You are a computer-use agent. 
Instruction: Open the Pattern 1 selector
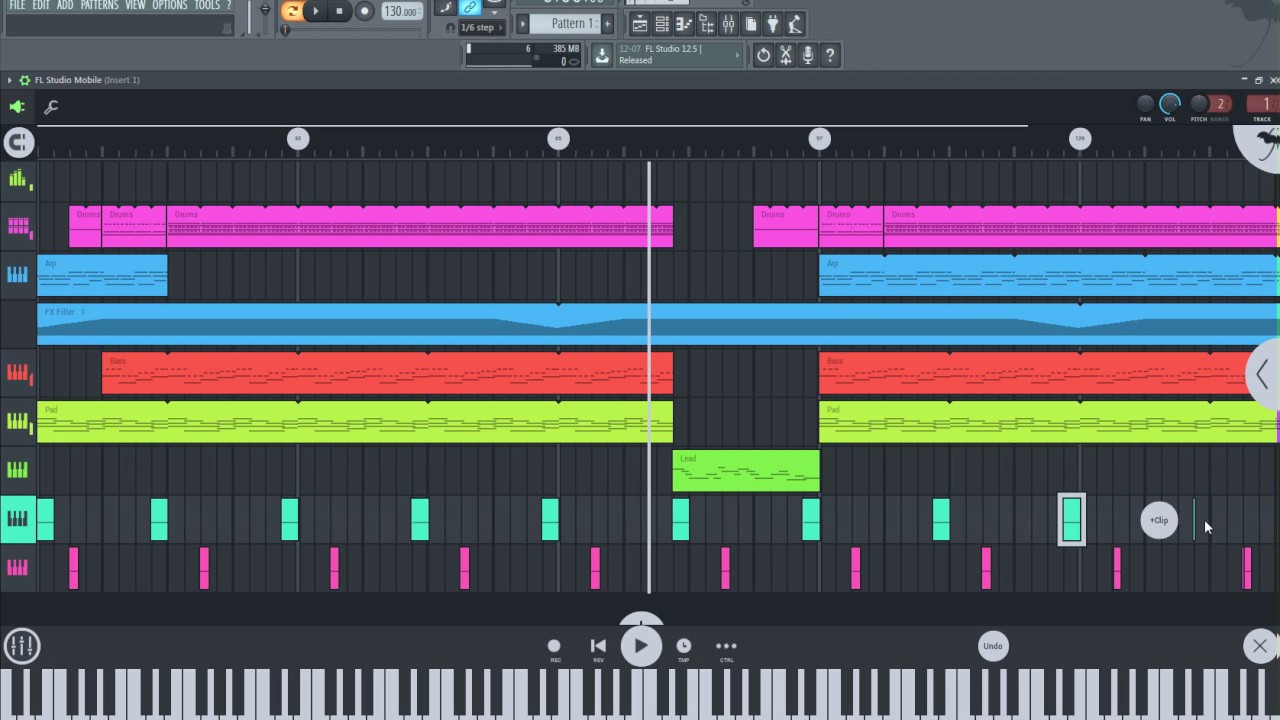coord(567,23)
